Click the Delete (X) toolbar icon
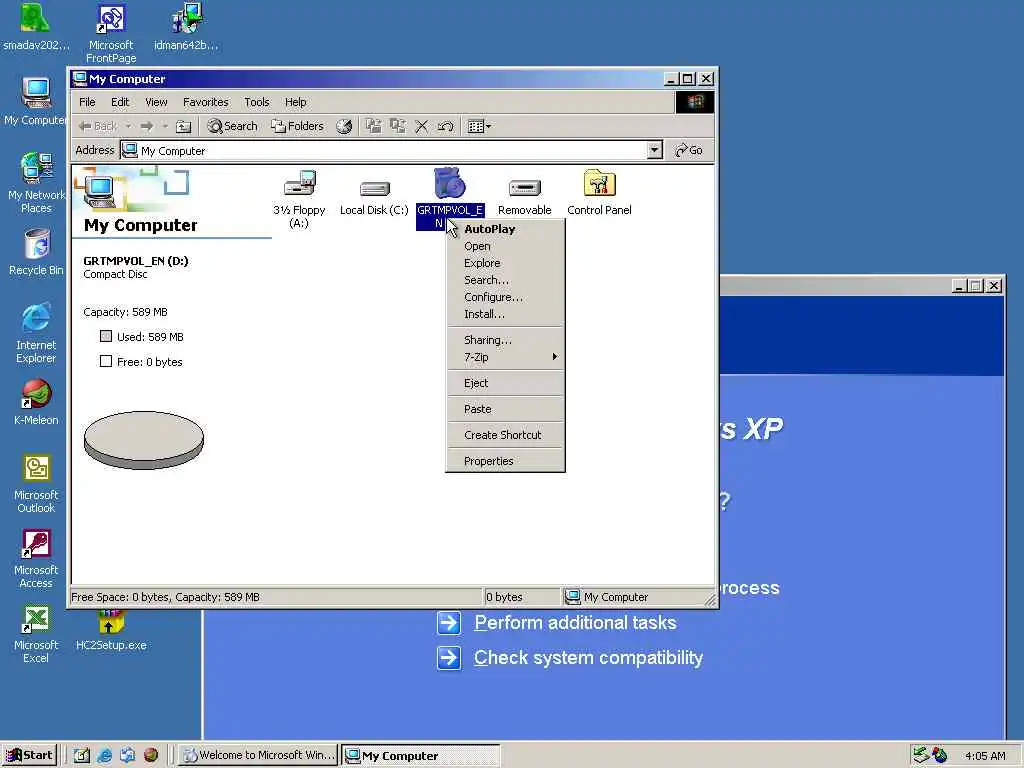 coord(422,127)
